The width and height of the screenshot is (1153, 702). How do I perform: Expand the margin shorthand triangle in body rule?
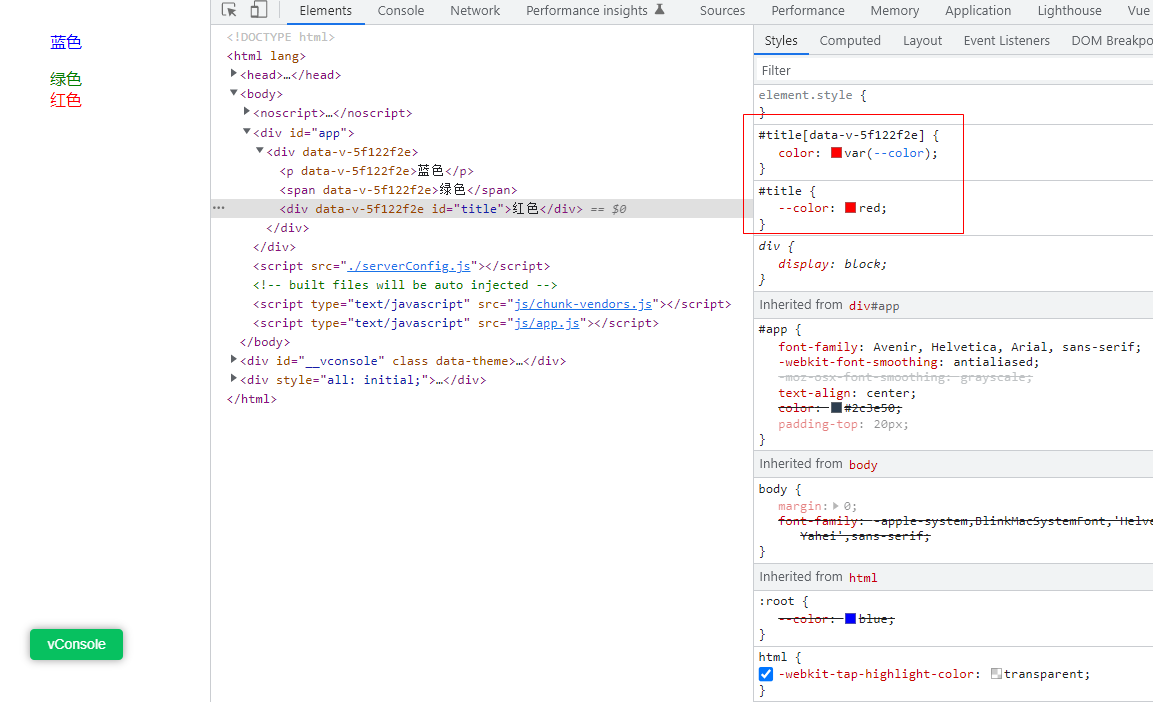pos(835,506)
